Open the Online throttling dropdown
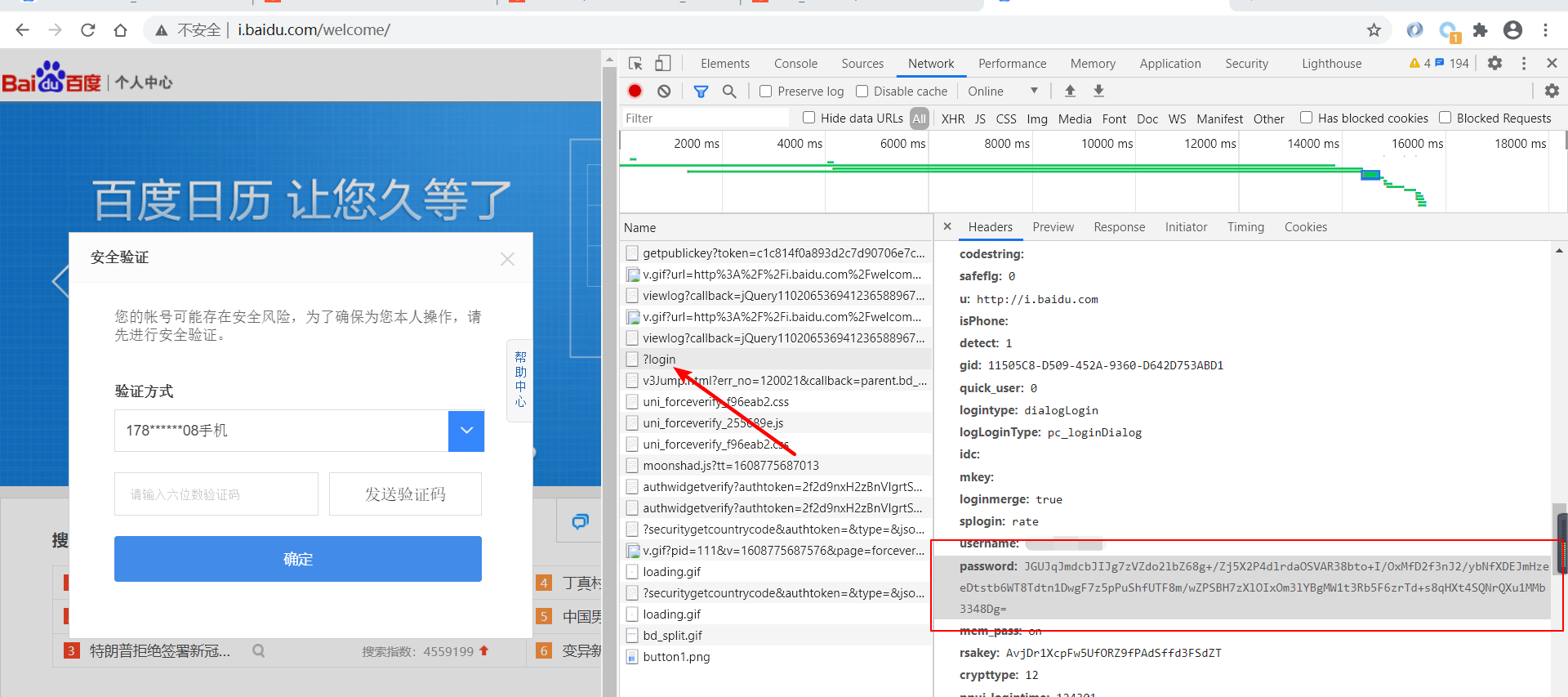Image resolution: width=1568 pixels, height=697 pixels. pyautogui.click(x=1002, y=91)
